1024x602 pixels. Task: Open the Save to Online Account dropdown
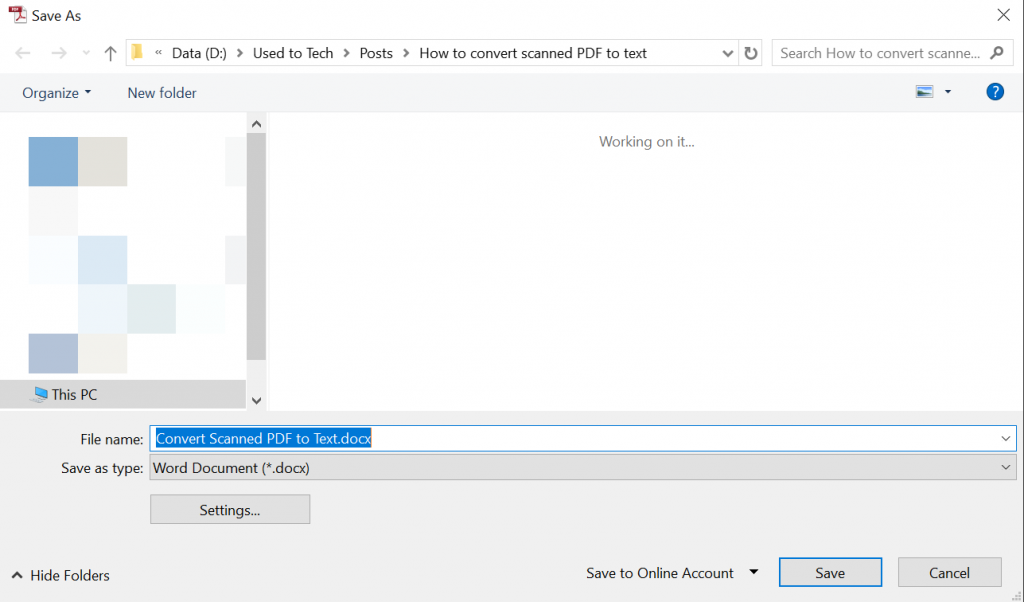coord(751,572)
